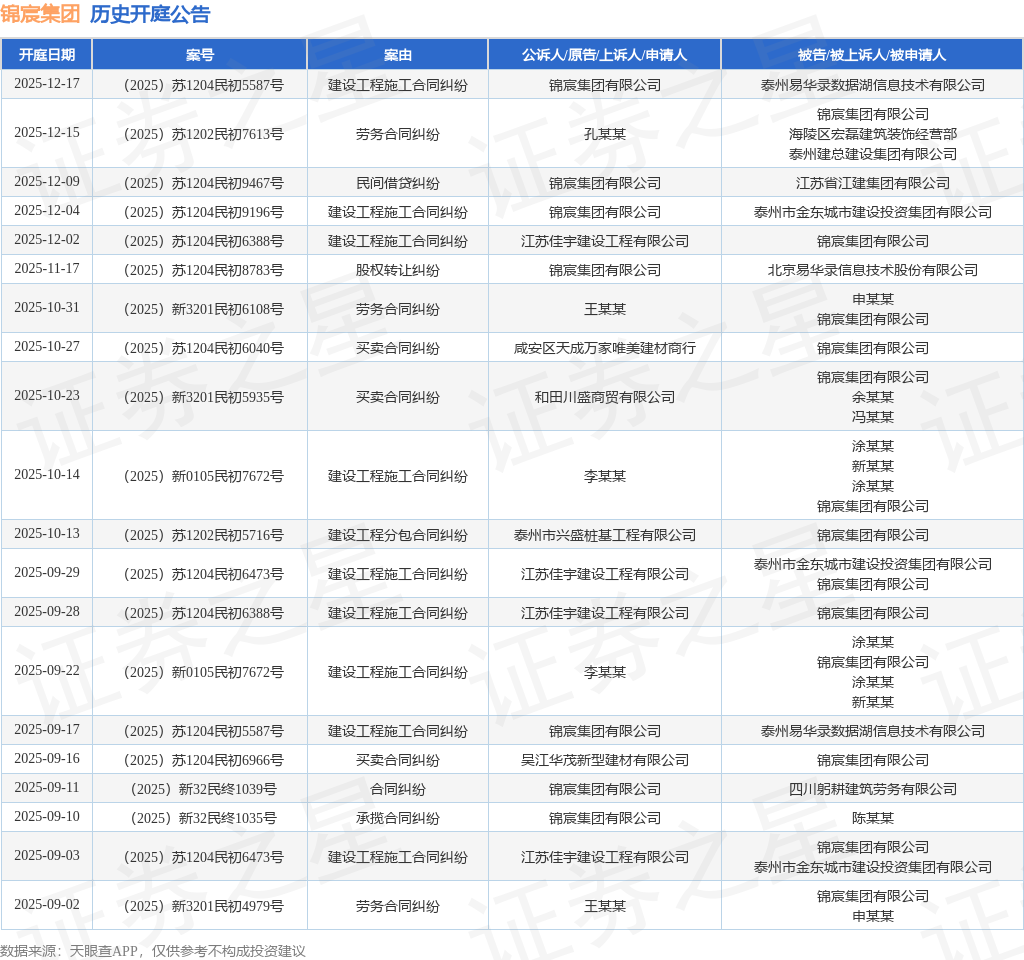The width and height of the screenshot is (1024, 960).
Task: Click plaintiff 孔某某
Action: [605, 134]
